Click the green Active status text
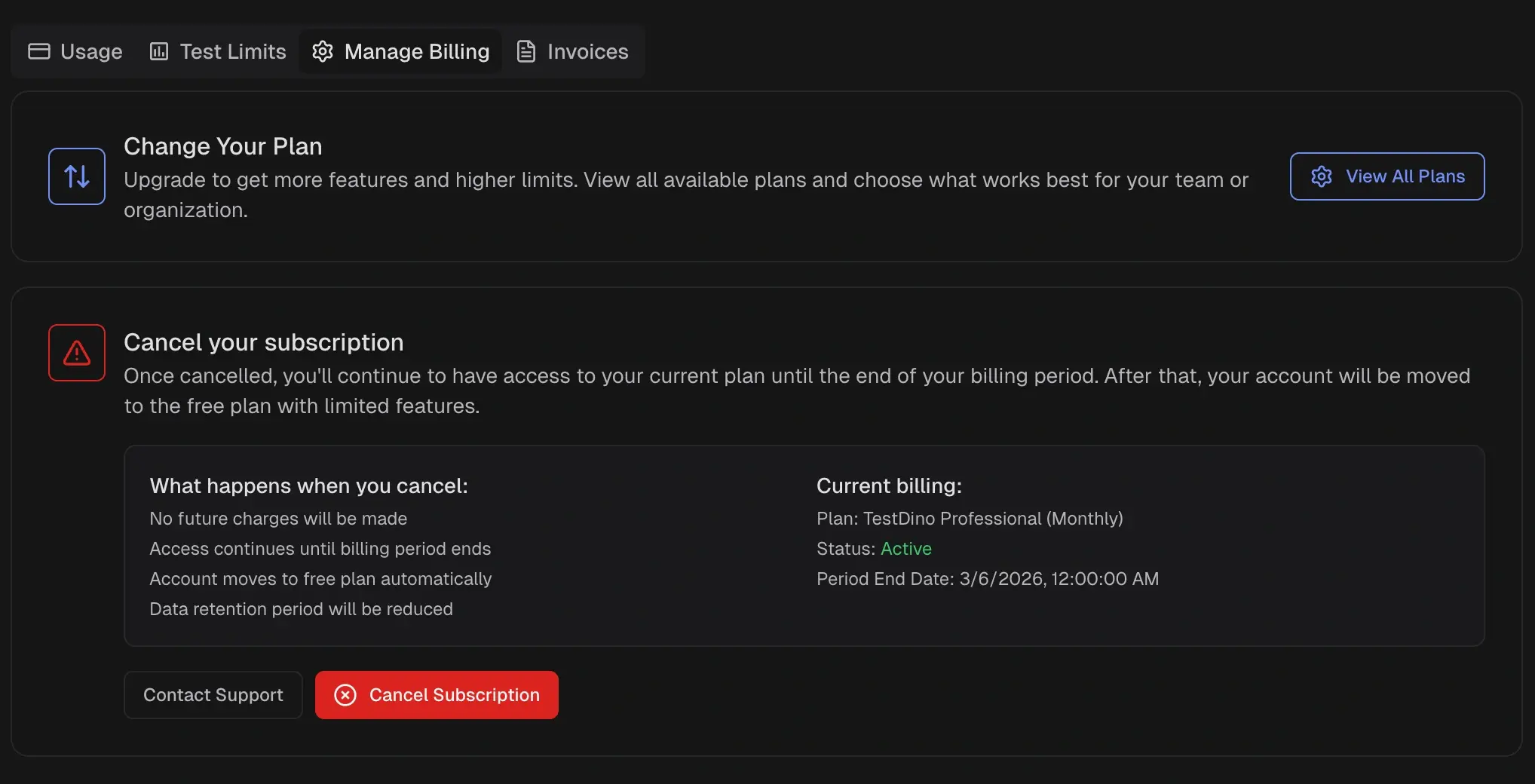The height and width of the screenshot is (784, 1535). click(x=905, y=549)
